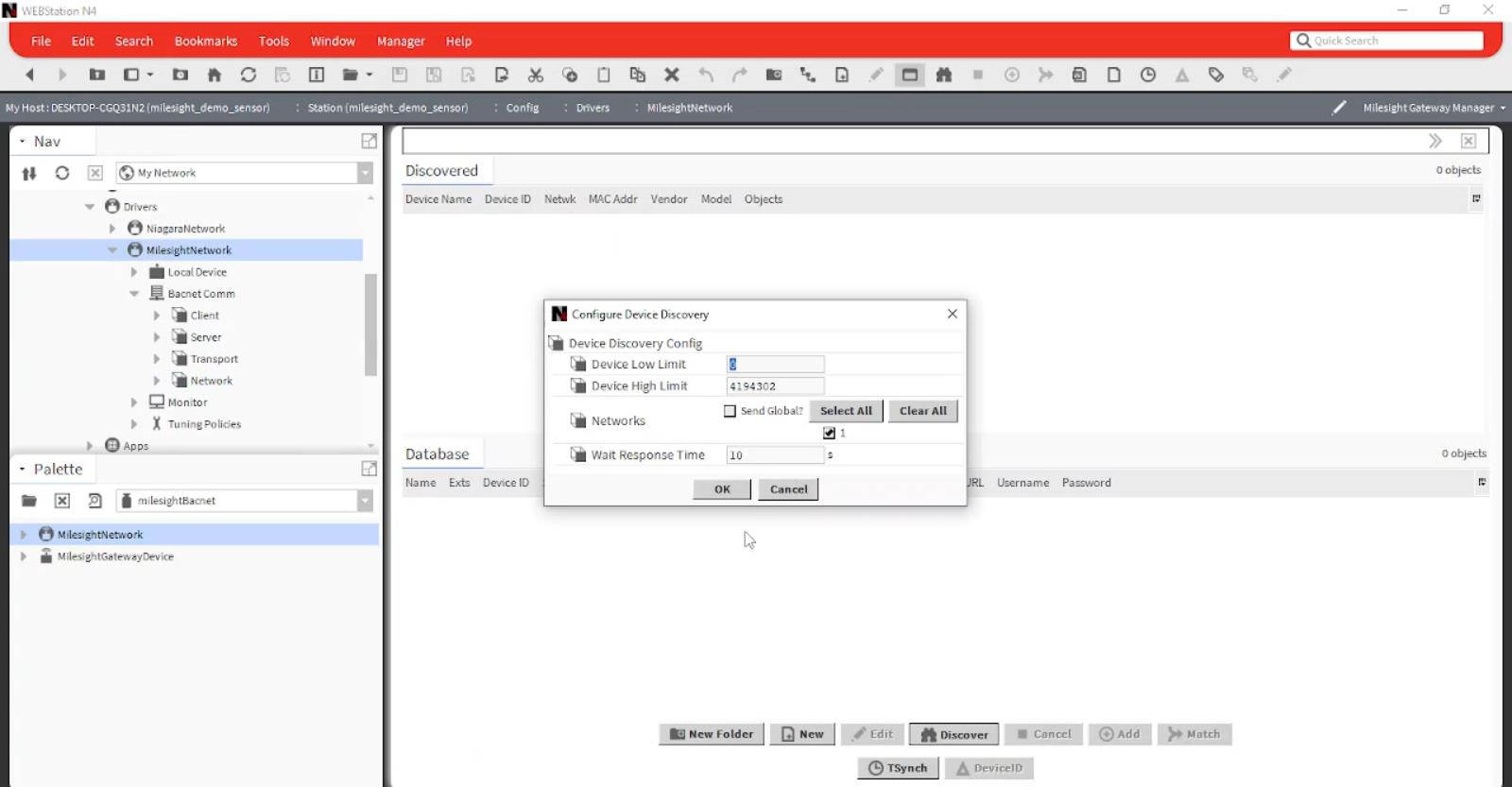
Task: Open the My Network dropdown
Action: 365,173
